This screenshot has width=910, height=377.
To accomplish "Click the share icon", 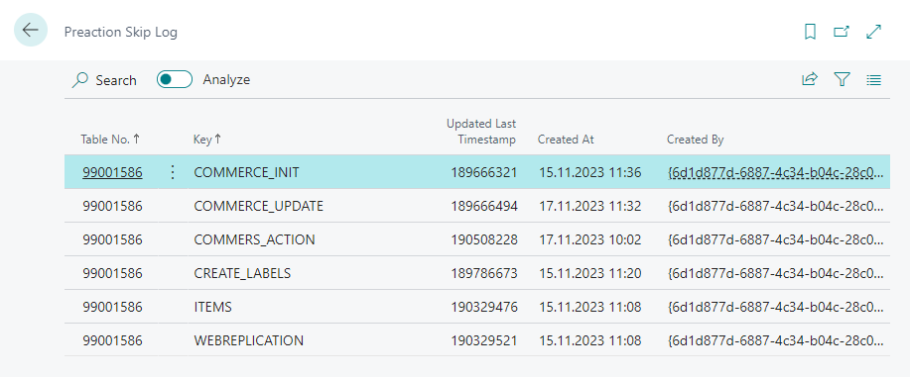I will click(x=810, y=79).
